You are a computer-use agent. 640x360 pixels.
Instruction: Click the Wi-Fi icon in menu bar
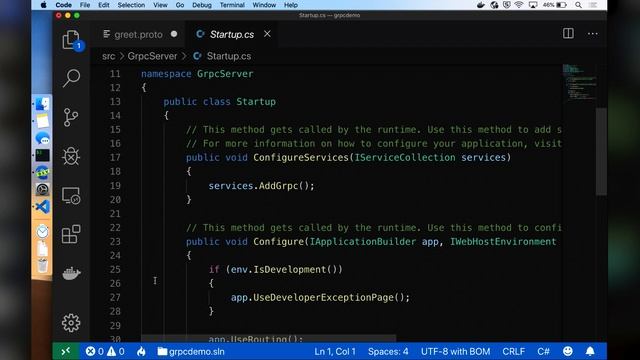(x=519, y=5)
